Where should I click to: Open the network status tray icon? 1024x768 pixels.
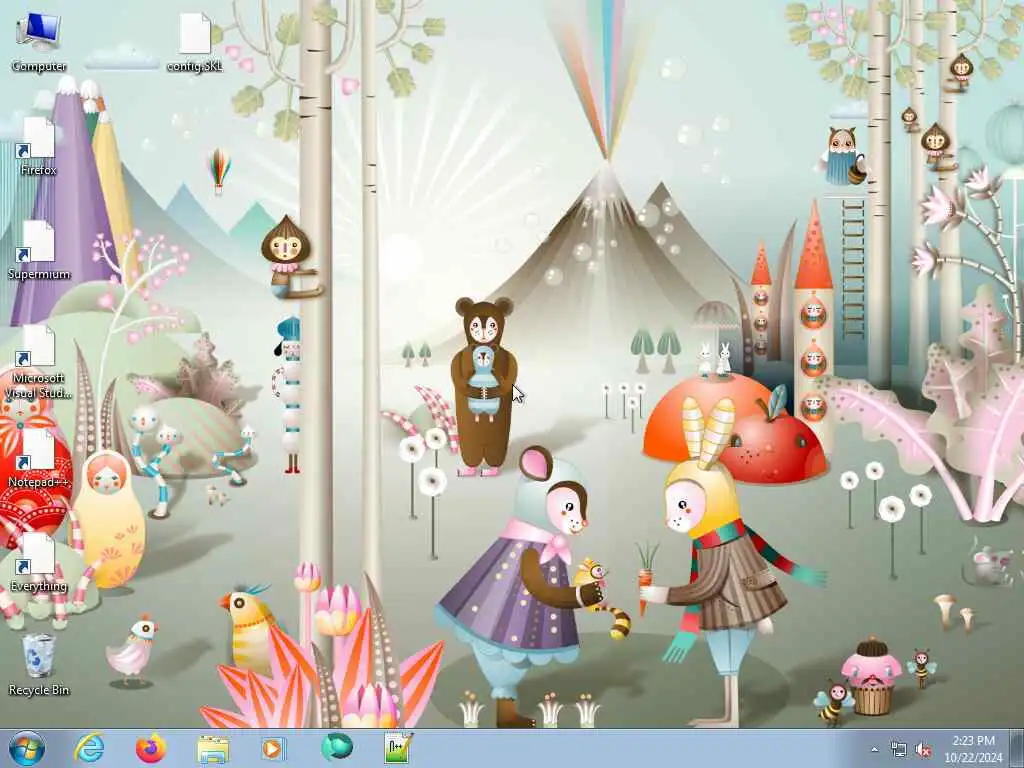(899, 750)
